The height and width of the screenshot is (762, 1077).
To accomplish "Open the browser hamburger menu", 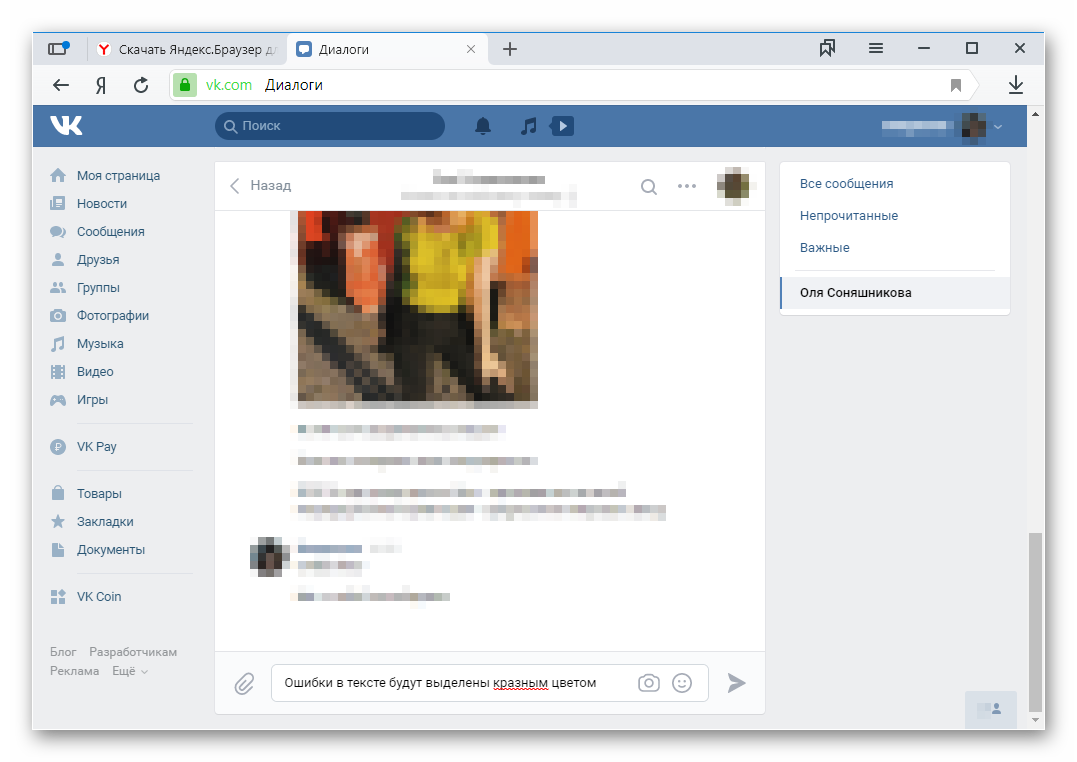I will point(875,47).
